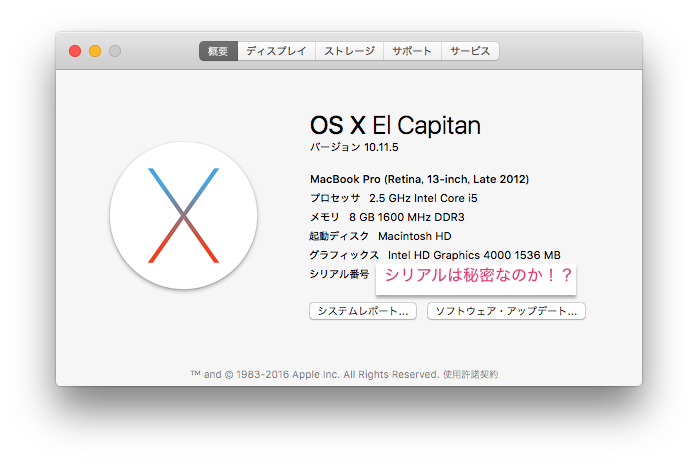Click the システムレポート... button
This screenshot has height=466, width=698.
[363, 311]
